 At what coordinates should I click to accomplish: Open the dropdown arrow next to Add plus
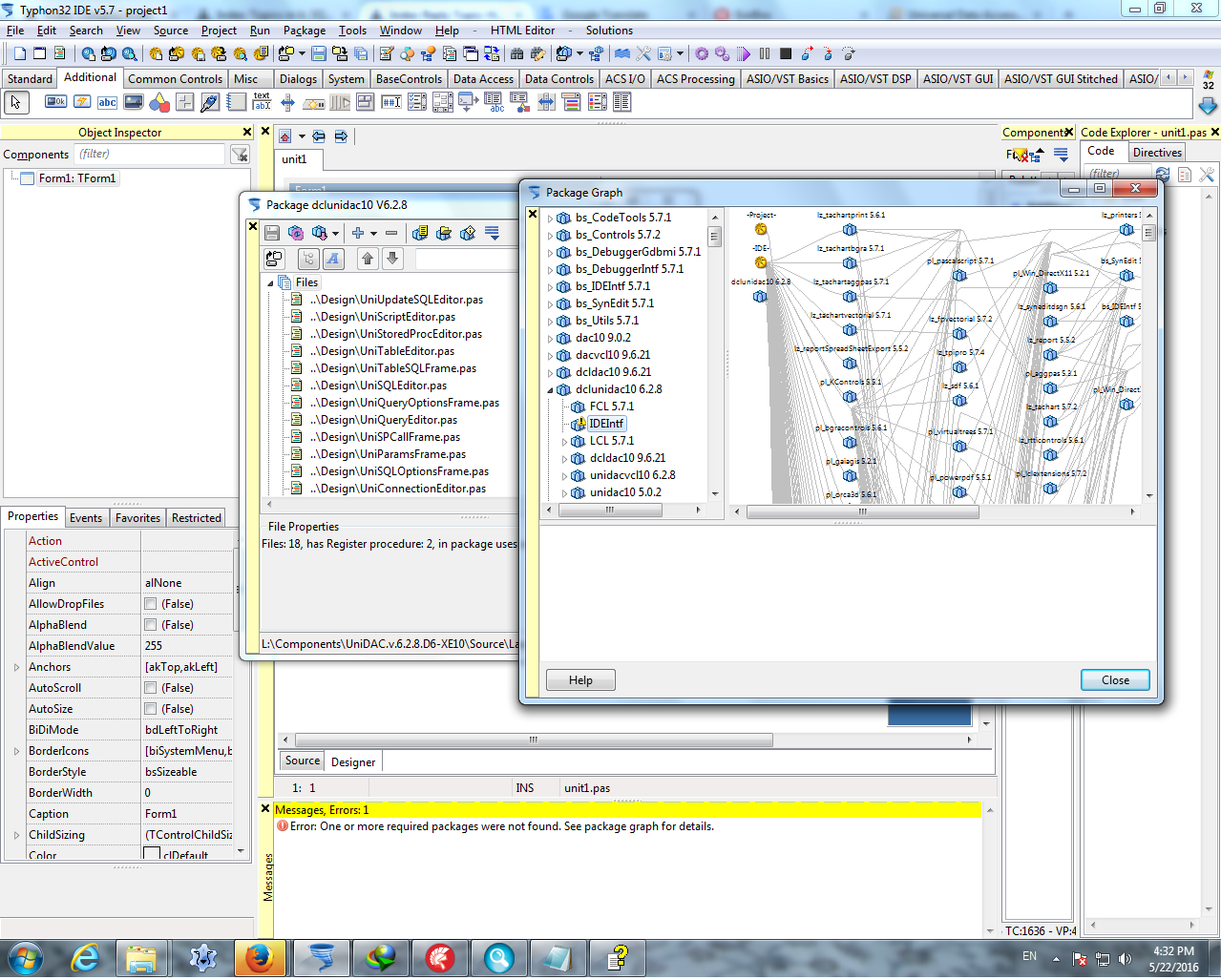pyautogui.click(x=373, y=234)
